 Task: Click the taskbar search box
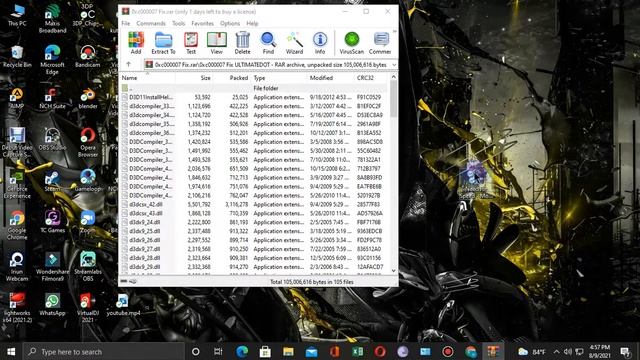pos(104,351)
